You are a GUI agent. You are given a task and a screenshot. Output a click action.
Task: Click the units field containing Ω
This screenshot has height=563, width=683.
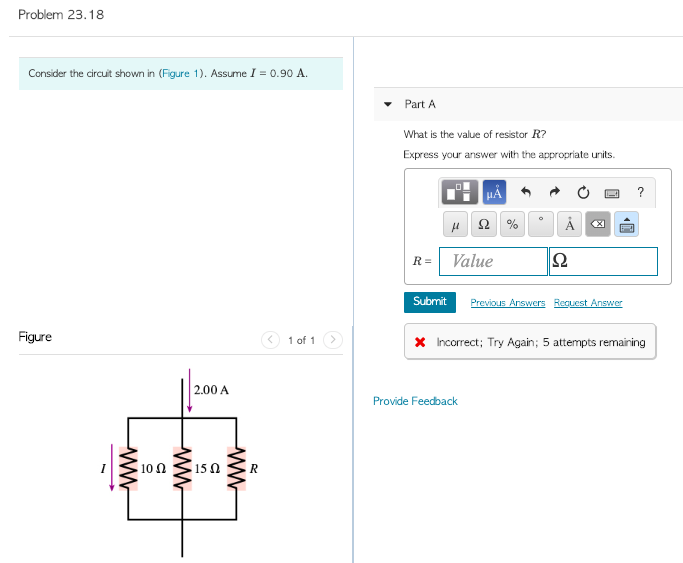coord(603,261)
